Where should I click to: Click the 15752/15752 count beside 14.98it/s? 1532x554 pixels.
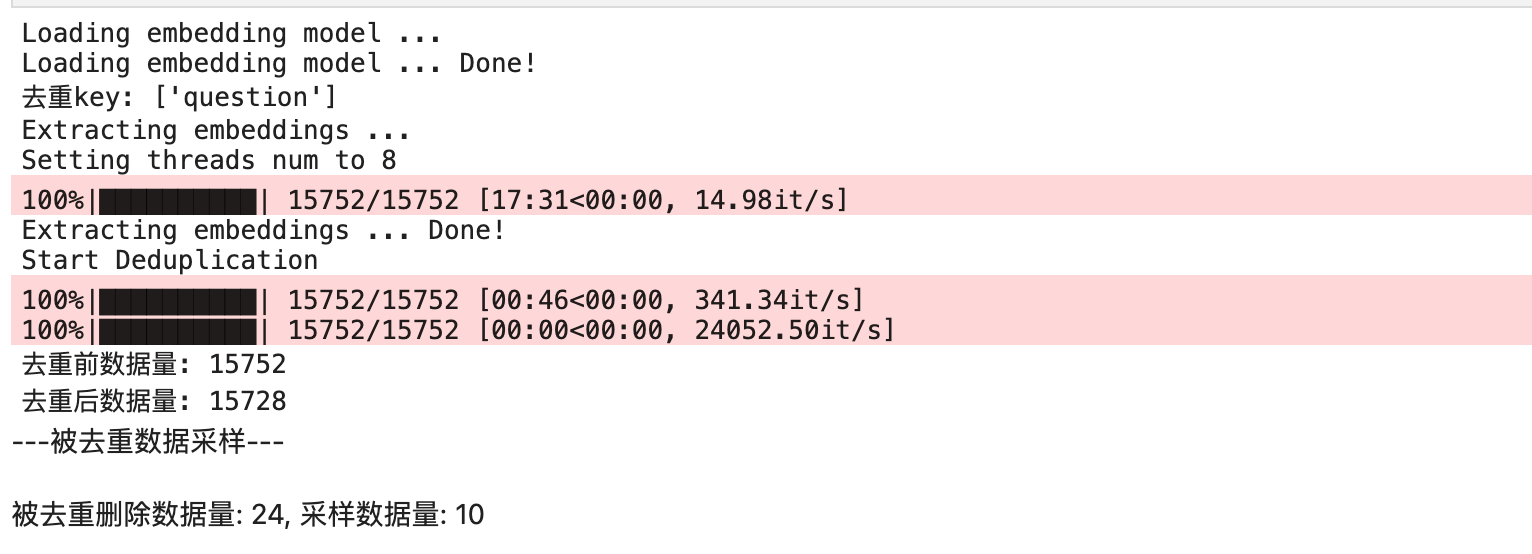click(x=373, y=200)
